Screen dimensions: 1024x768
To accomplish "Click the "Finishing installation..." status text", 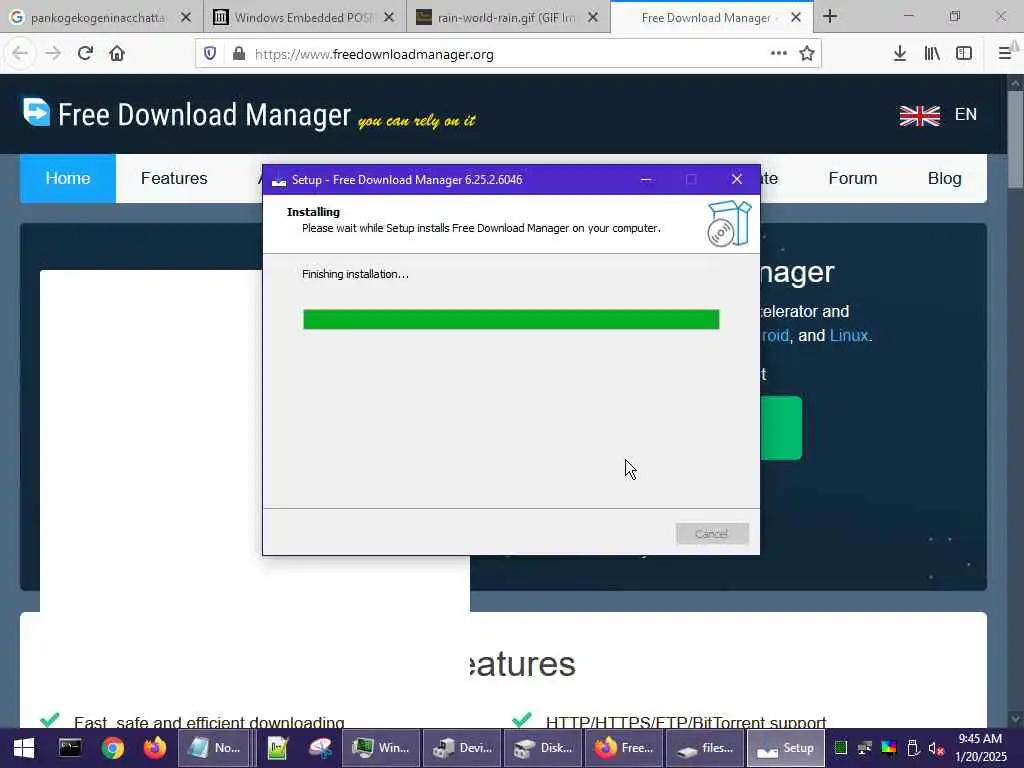I will tap(355, 274).
